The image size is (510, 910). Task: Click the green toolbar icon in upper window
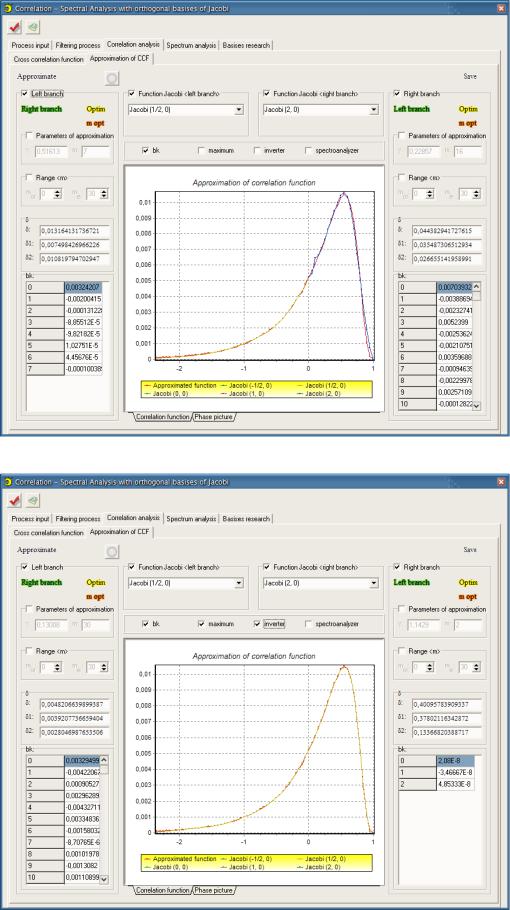click(x=33, y=27)
